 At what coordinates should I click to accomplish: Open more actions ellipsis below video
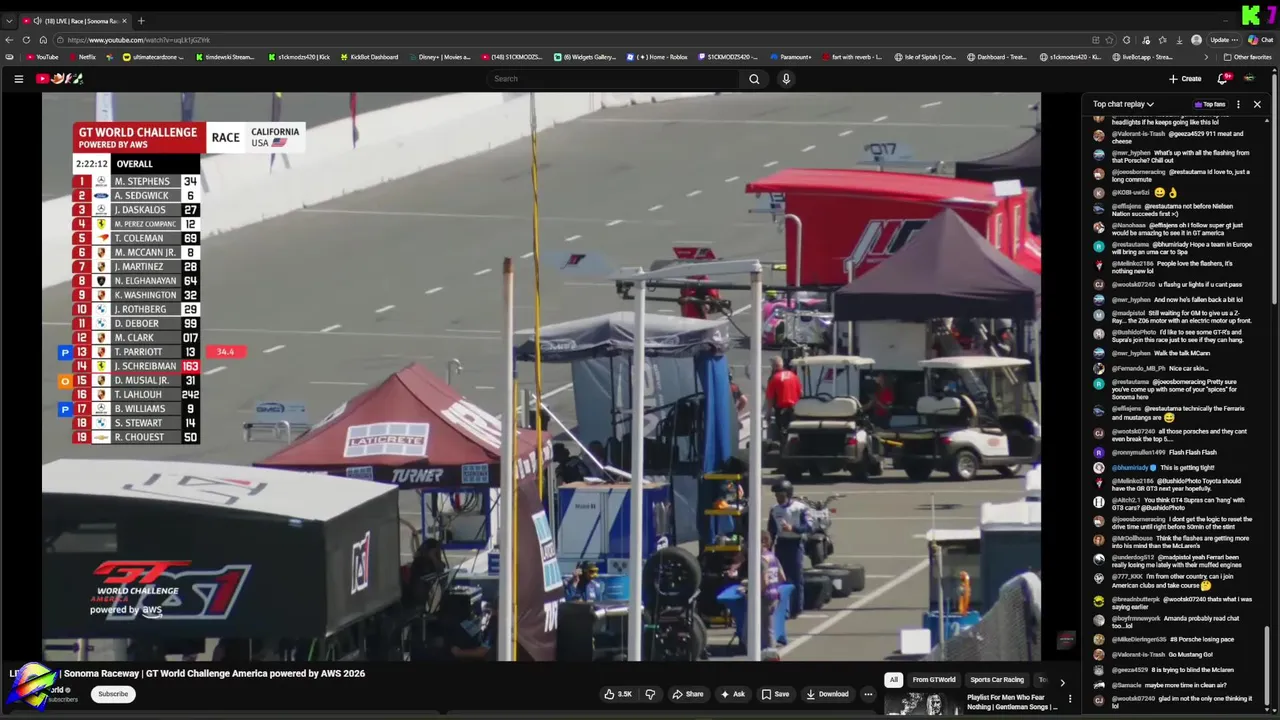pos(868,694)
